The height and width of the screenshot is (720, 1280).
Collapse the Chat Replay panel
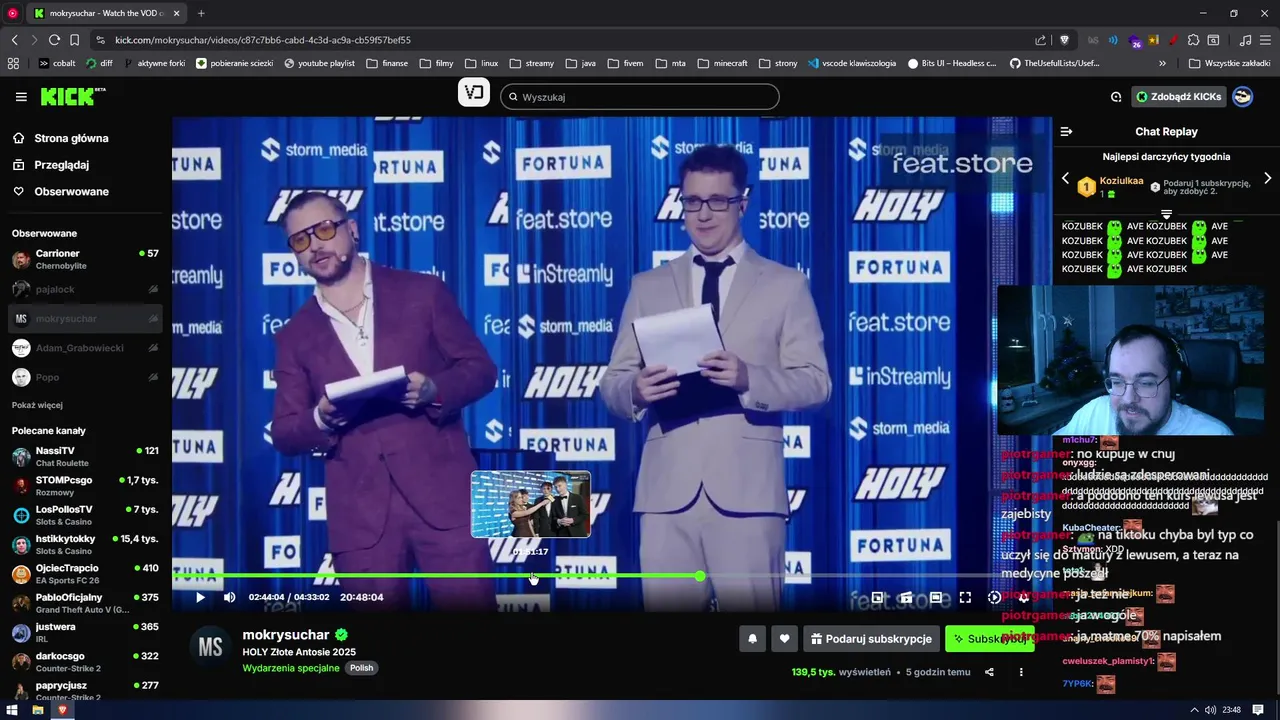coord(1066,131)
